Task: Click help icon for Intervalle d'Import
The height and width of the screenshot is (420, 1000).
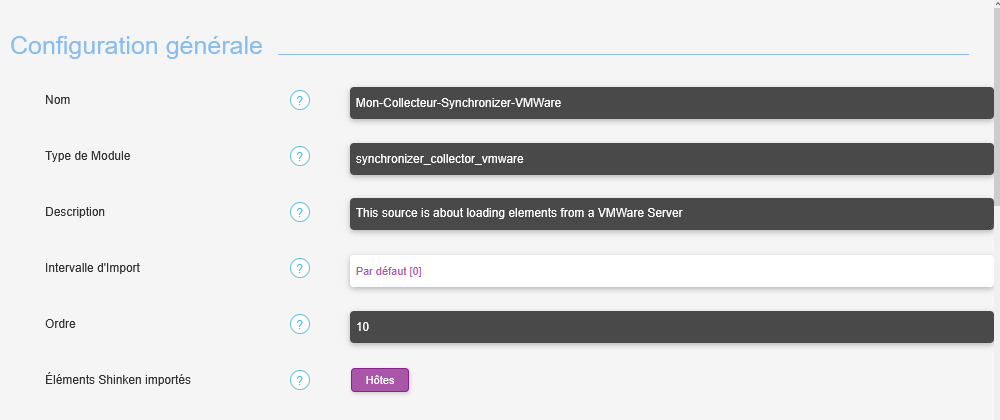Action: [x=300, y=268]
